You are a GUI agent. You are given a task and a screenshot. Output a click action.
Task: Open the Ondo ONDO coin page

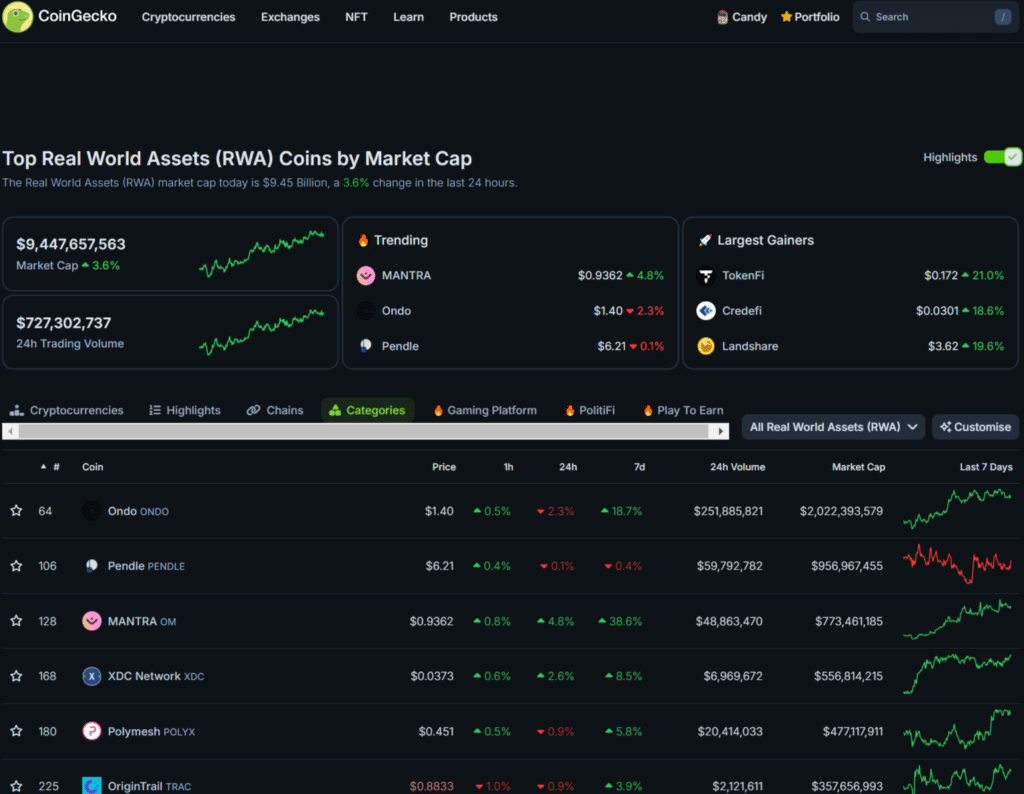(x=138, y=511)
